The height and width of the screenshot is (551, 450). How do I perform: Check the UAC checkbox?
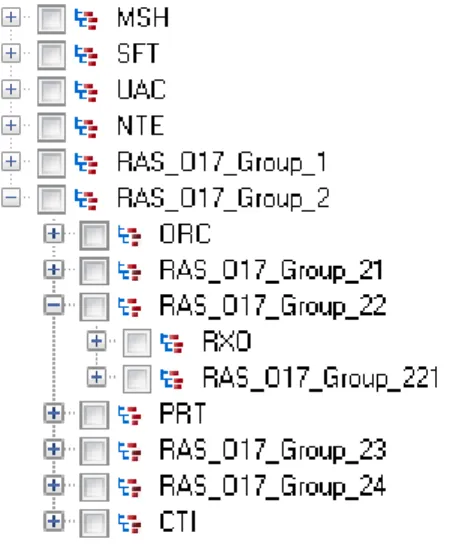click(52, 91)
